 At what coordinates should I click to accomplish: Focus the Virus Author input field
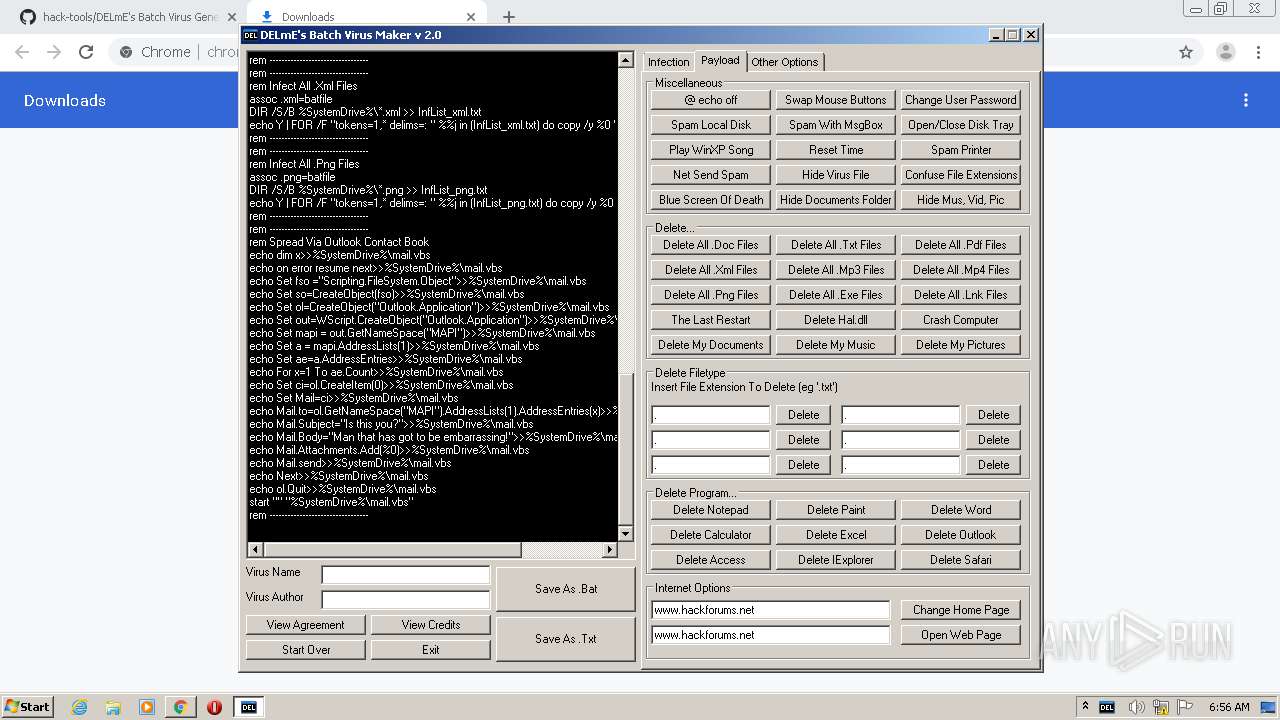(x=406, y=600)
